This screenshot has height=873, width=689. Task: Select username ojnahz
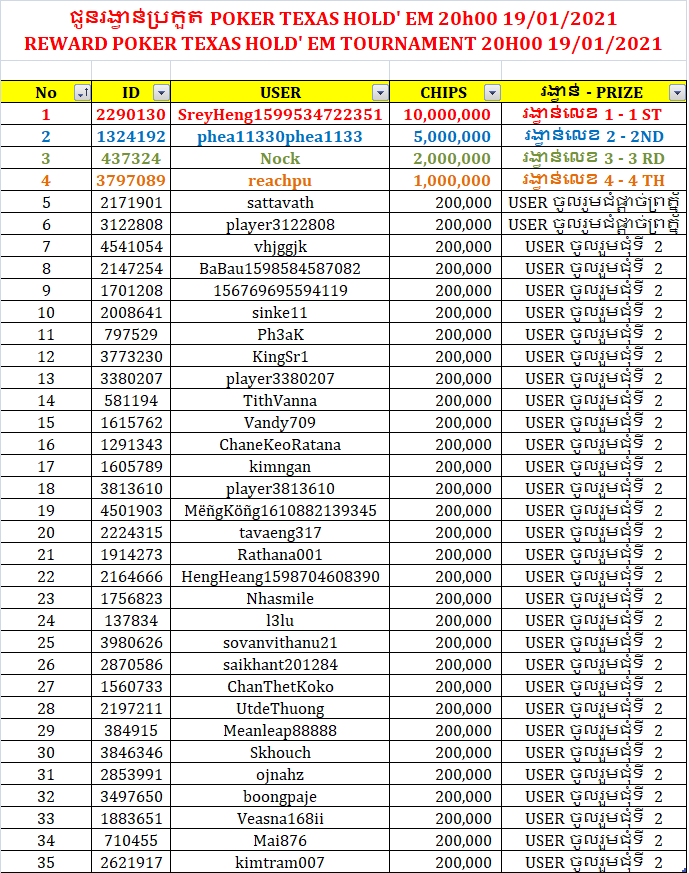[280, 774]
